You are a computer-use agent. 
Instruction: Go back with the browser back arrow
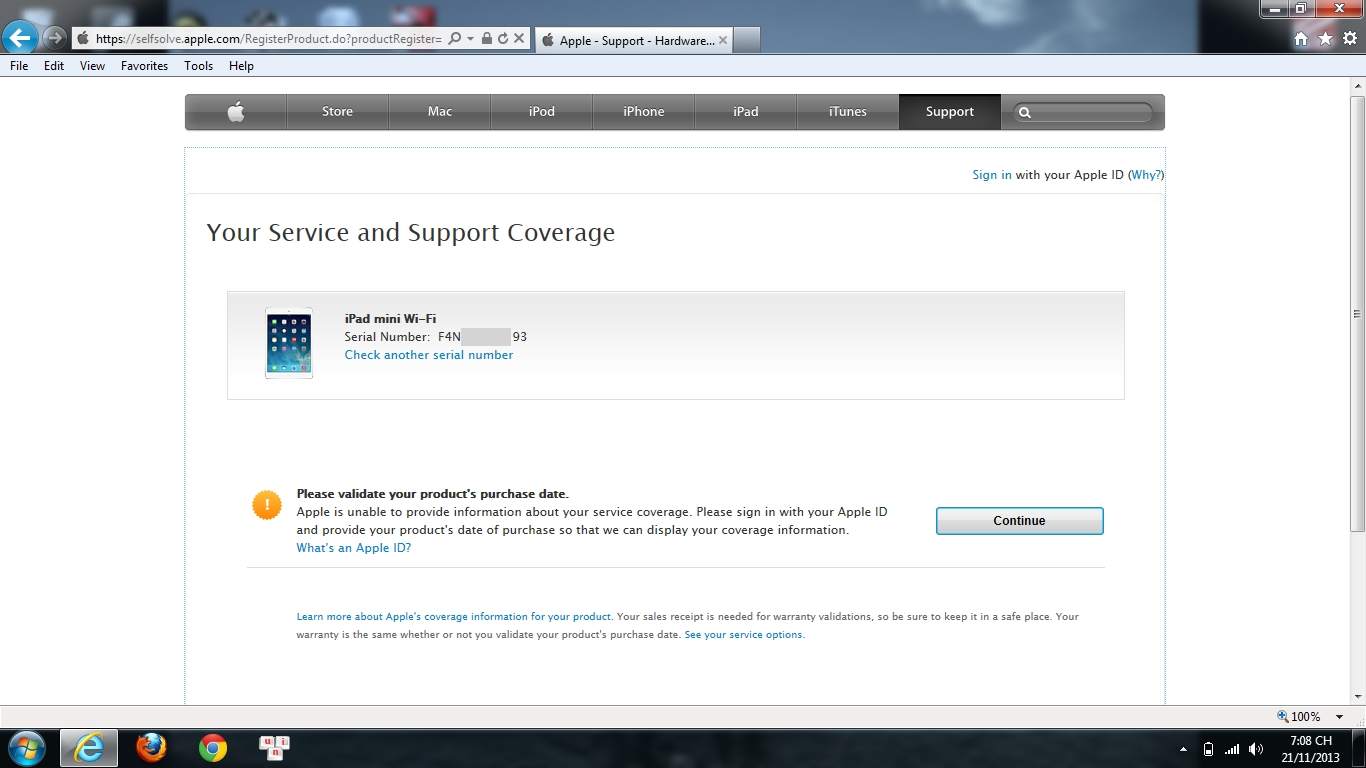tap(20, 38)
